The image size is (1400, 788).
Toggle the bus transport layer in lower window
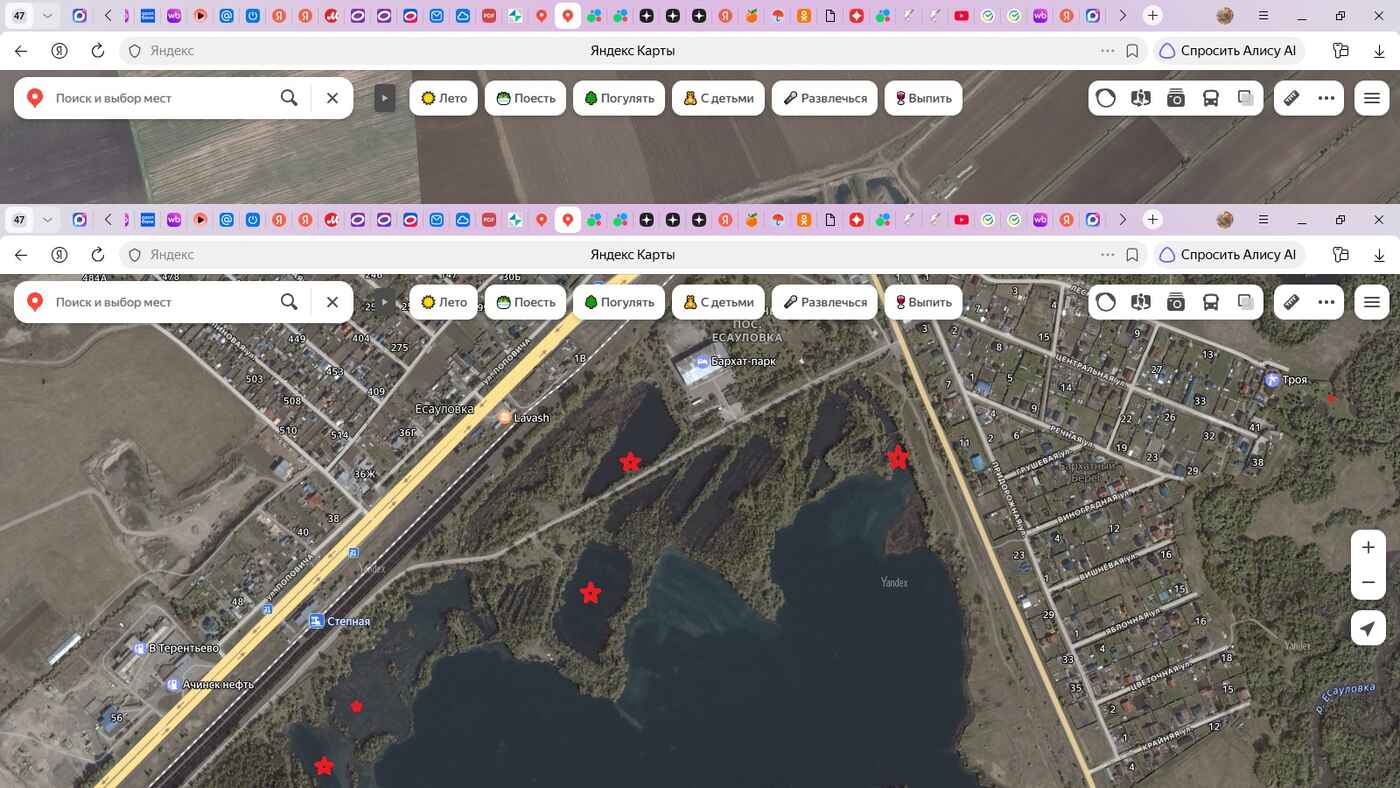point(1211,302)
